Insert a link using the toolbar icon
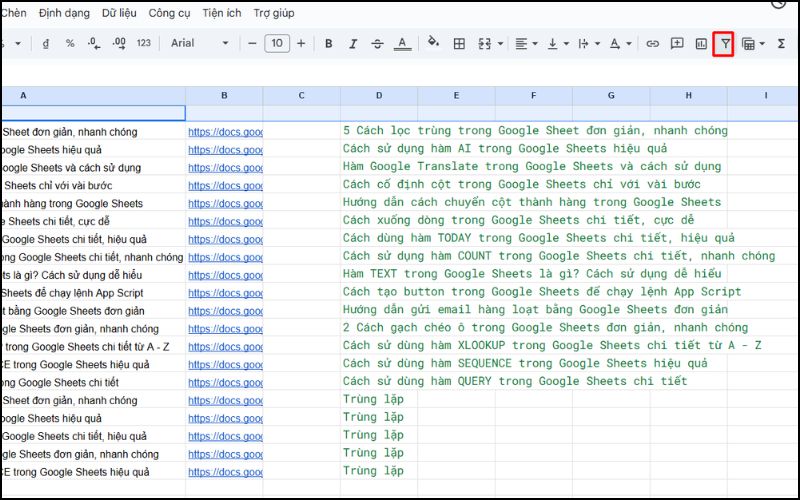800x500 pixels. [652, 44]
